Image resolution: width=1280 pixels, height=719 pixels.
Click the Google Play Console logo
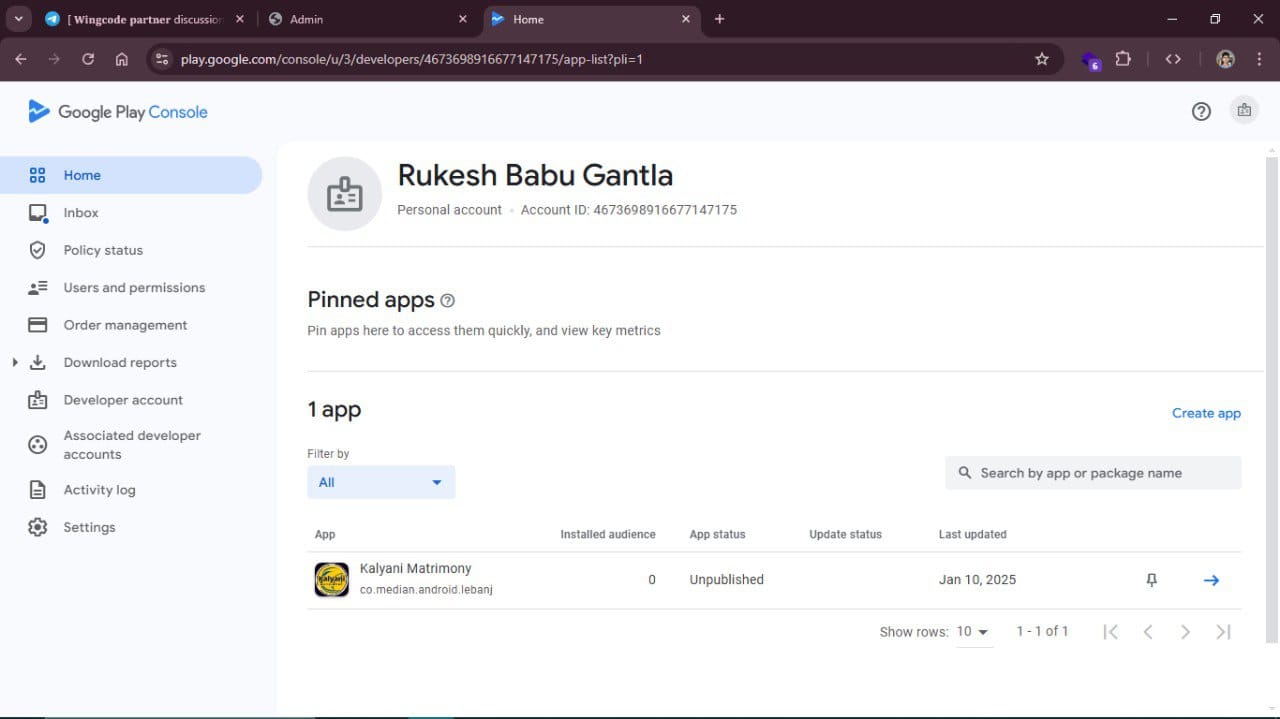pyautogui.click(x=118, y=112)
